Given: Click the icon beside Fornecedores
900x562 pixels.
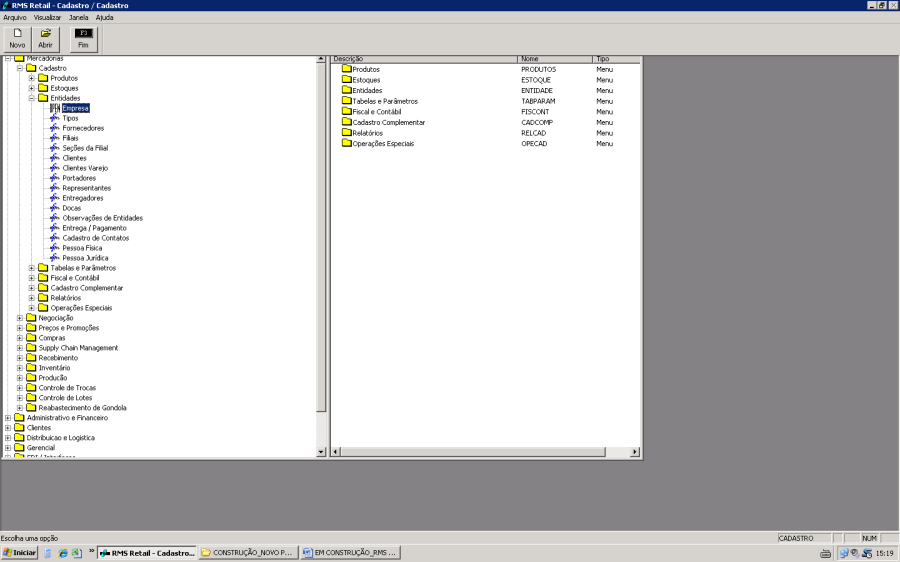Looking at the screenshot, I should [55, 128].
